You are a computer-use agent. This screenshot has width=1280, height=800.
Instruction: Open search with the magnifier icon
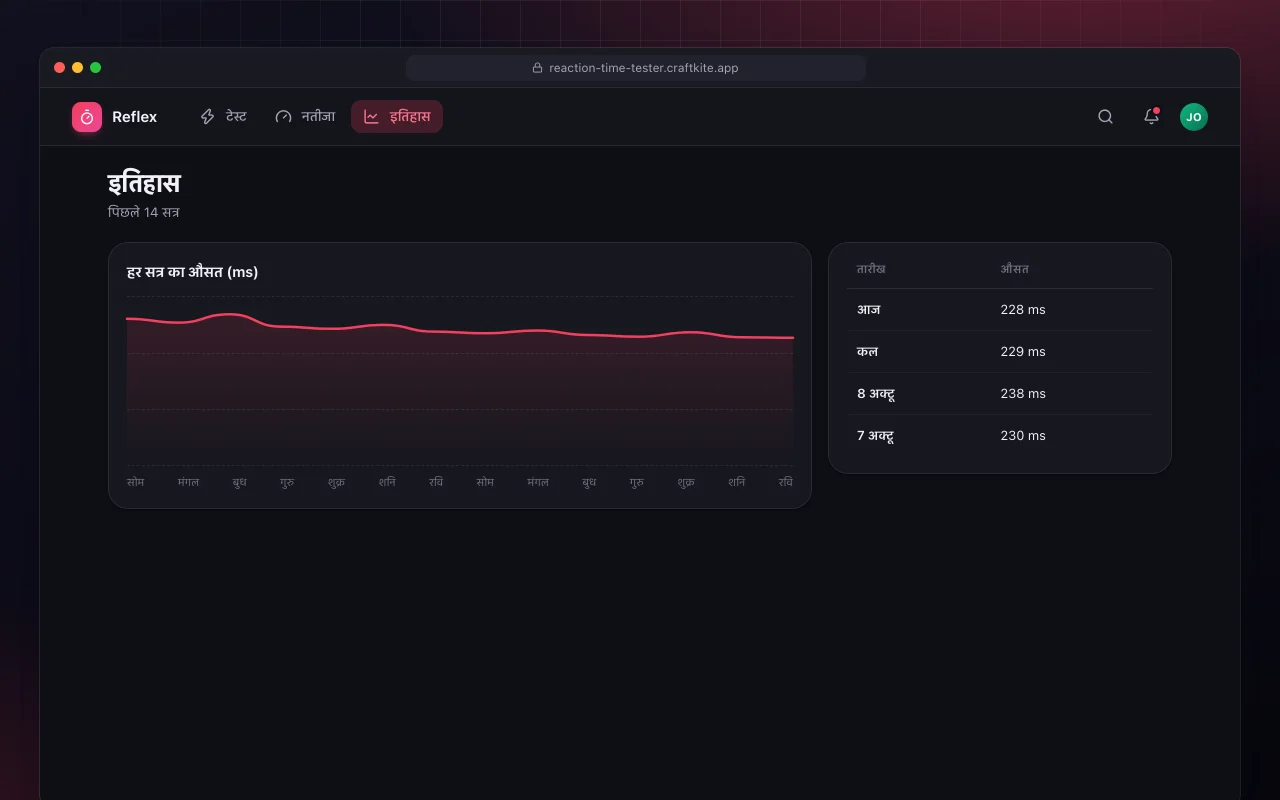(1105, 117)
